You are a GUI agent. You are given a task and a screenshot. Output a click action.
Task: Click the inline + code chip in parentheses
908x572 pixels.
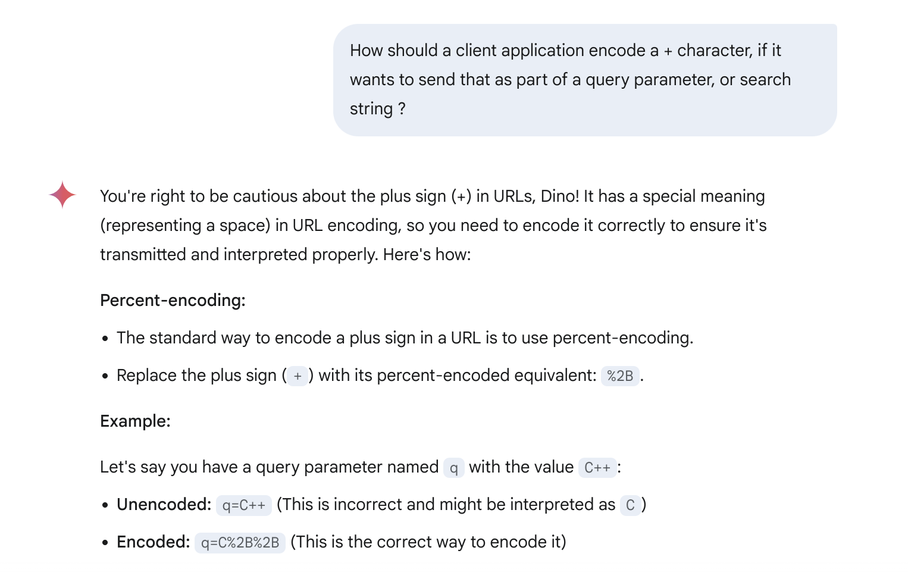click(297, 376)
